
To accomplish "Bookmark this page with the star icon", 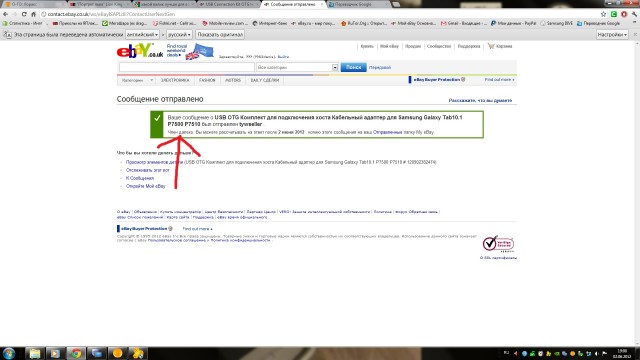I will tap(603, 14).
